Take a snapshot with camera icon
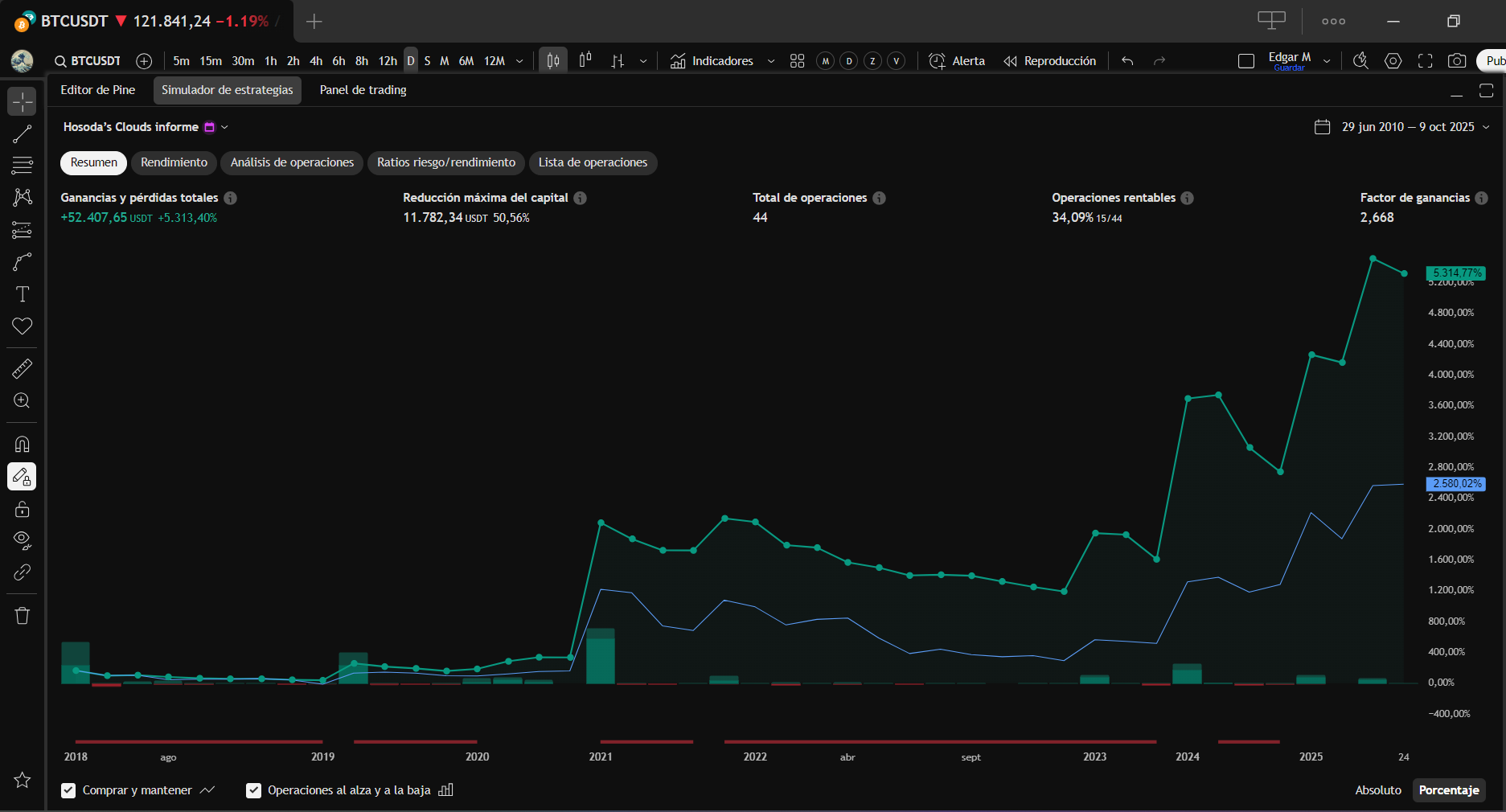 tap(1456, 61)
